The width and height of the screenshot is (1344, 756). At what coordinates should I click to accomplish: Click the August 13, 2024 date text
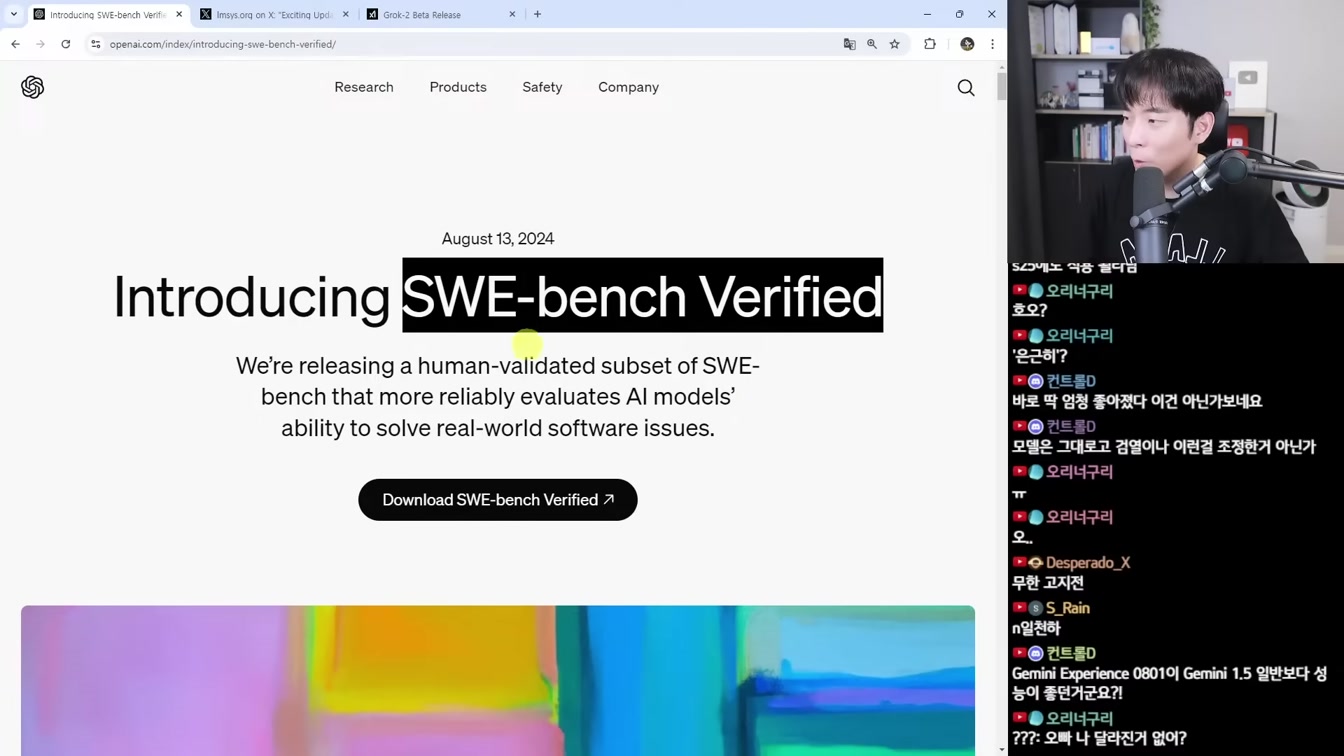tap(498, 239)
